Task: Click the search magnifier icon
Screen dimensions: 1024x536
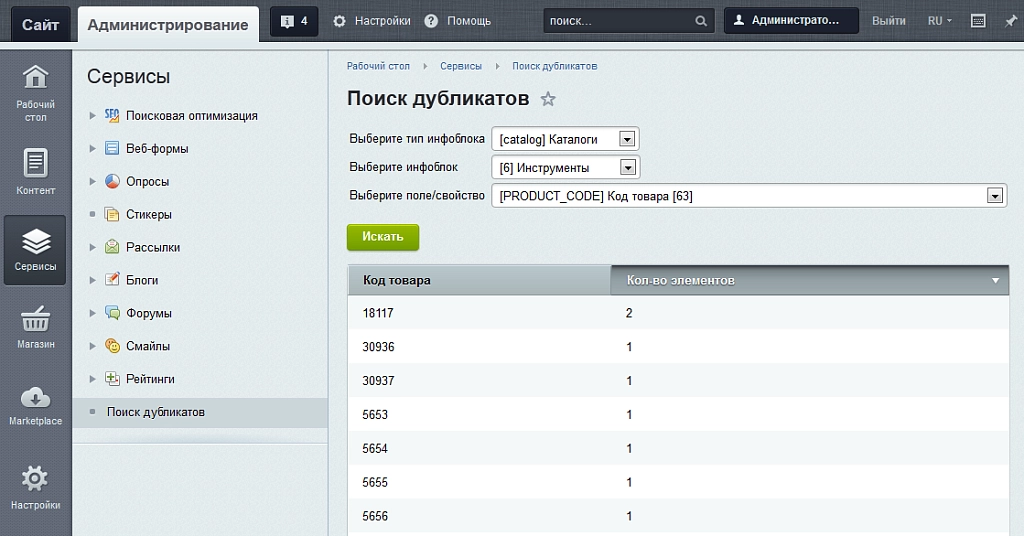Action: (701, 21)
